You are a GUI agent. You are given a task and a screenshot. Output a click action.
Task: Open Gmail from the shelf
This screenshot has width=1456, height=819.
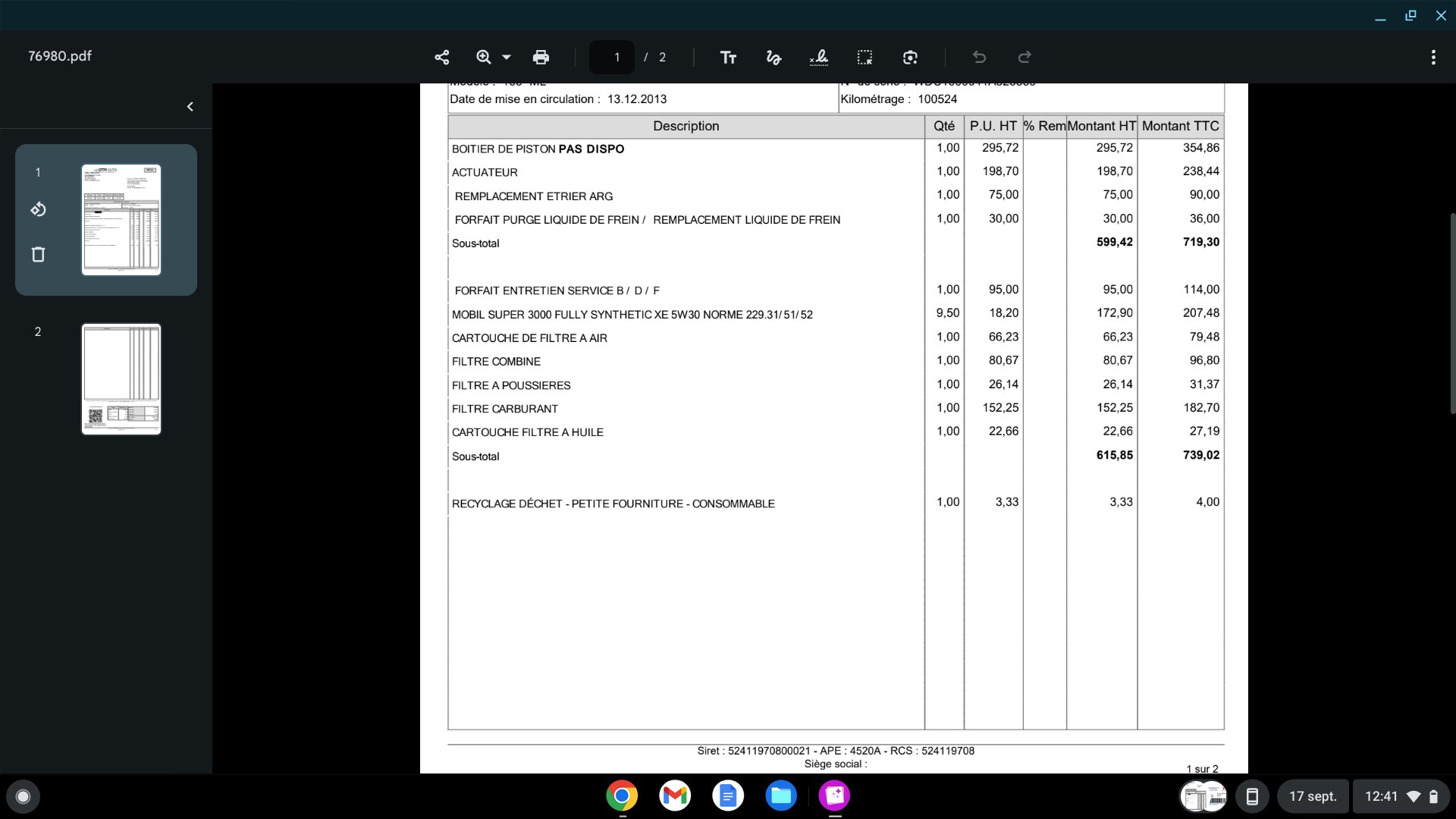point(675,795)
